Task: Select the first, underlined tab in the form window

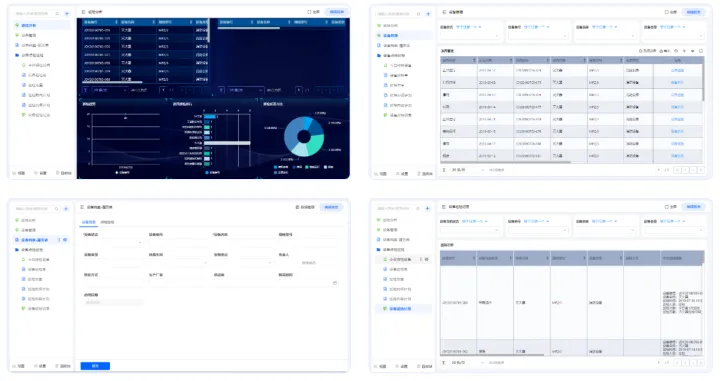Action: pyautogui.click(x=89, y=222)
